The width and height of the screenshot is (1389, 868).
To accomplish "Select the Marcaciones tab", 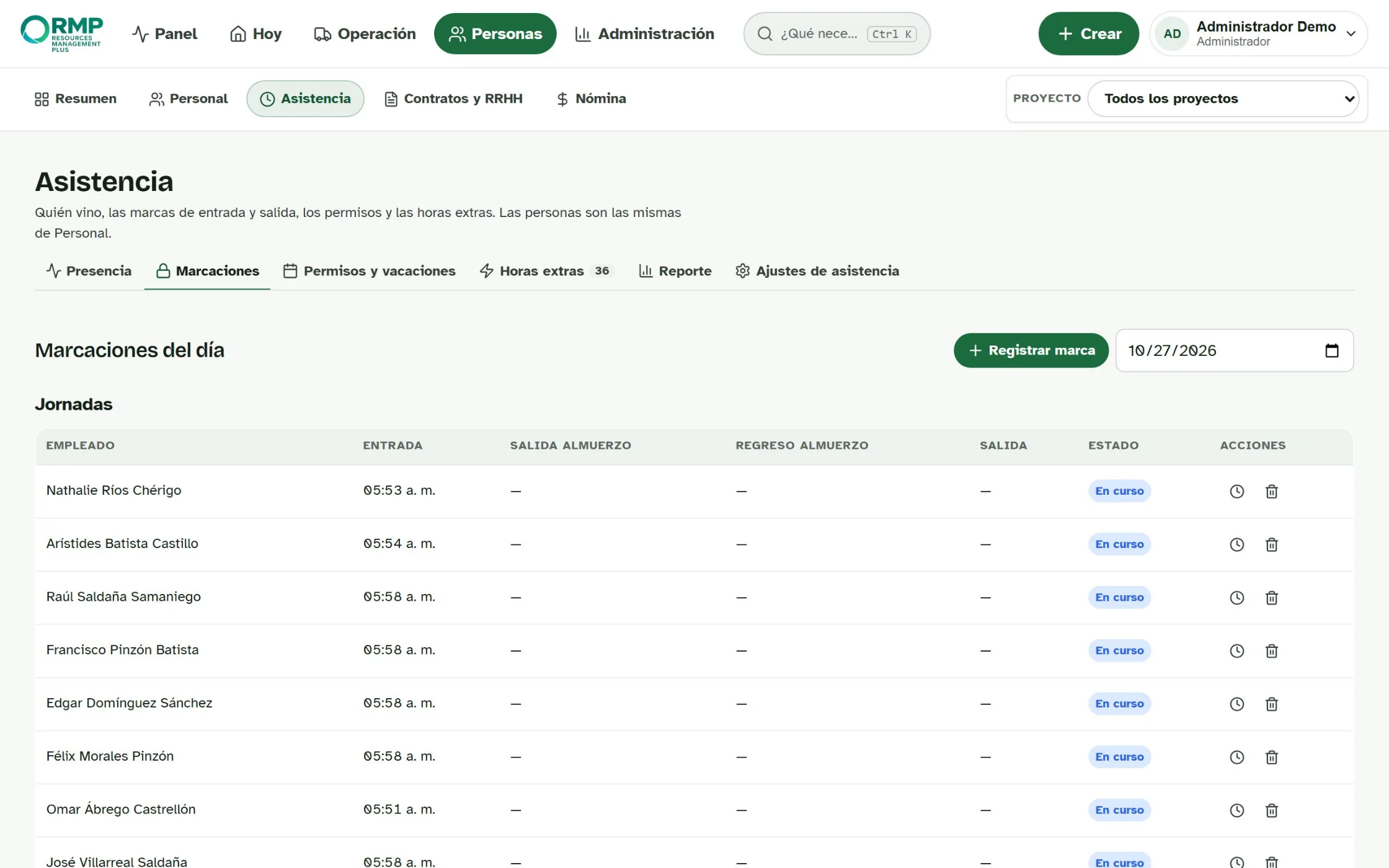I will coord(207,271).
